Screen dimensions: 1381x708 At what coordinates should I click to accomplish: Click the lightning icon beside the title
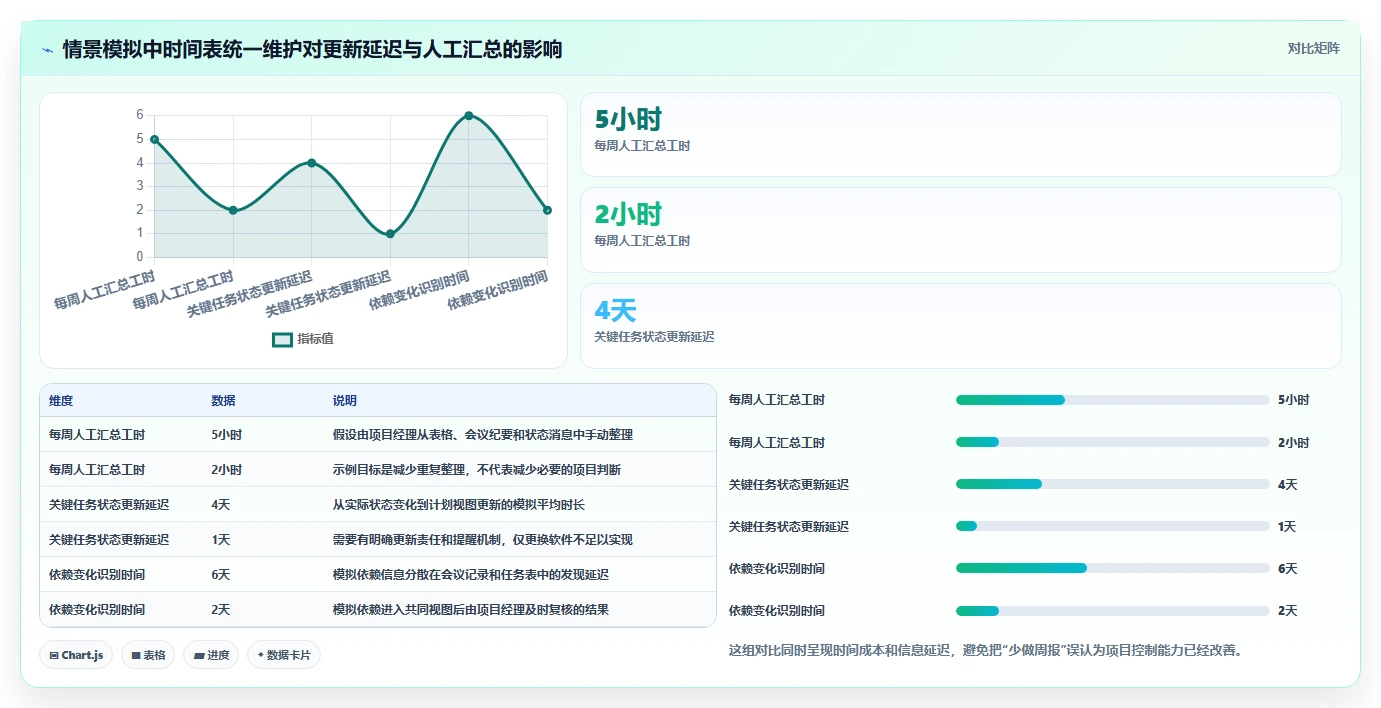click(48, 49)
